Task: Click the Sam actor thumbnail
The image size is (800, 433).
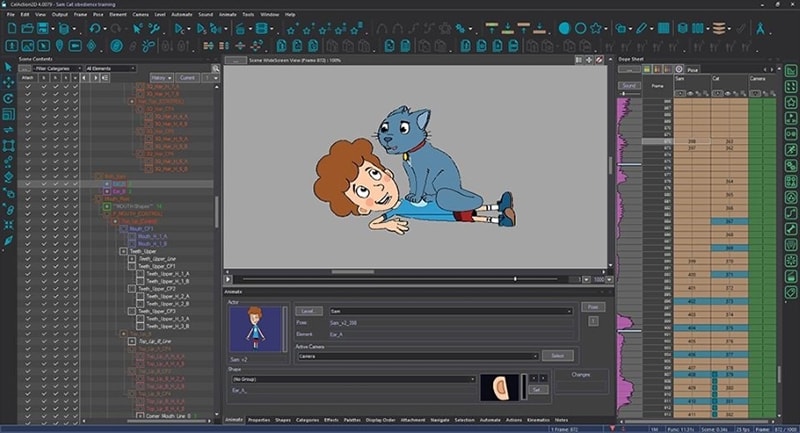Action: (255, 329)
